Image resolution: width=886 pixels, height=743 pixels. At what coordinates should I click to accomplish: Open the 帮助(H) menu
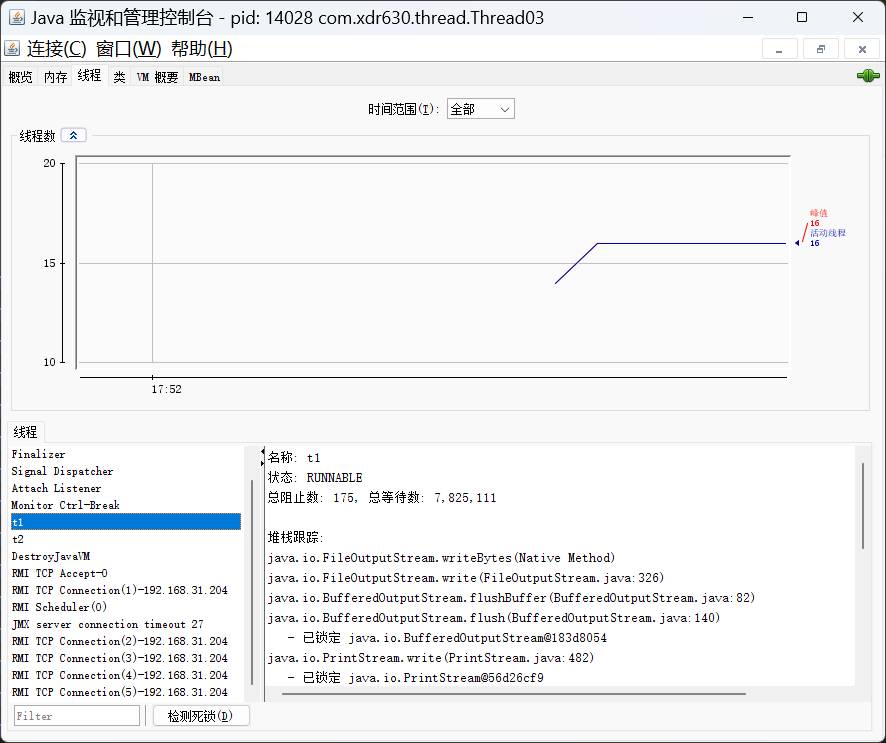202,49
